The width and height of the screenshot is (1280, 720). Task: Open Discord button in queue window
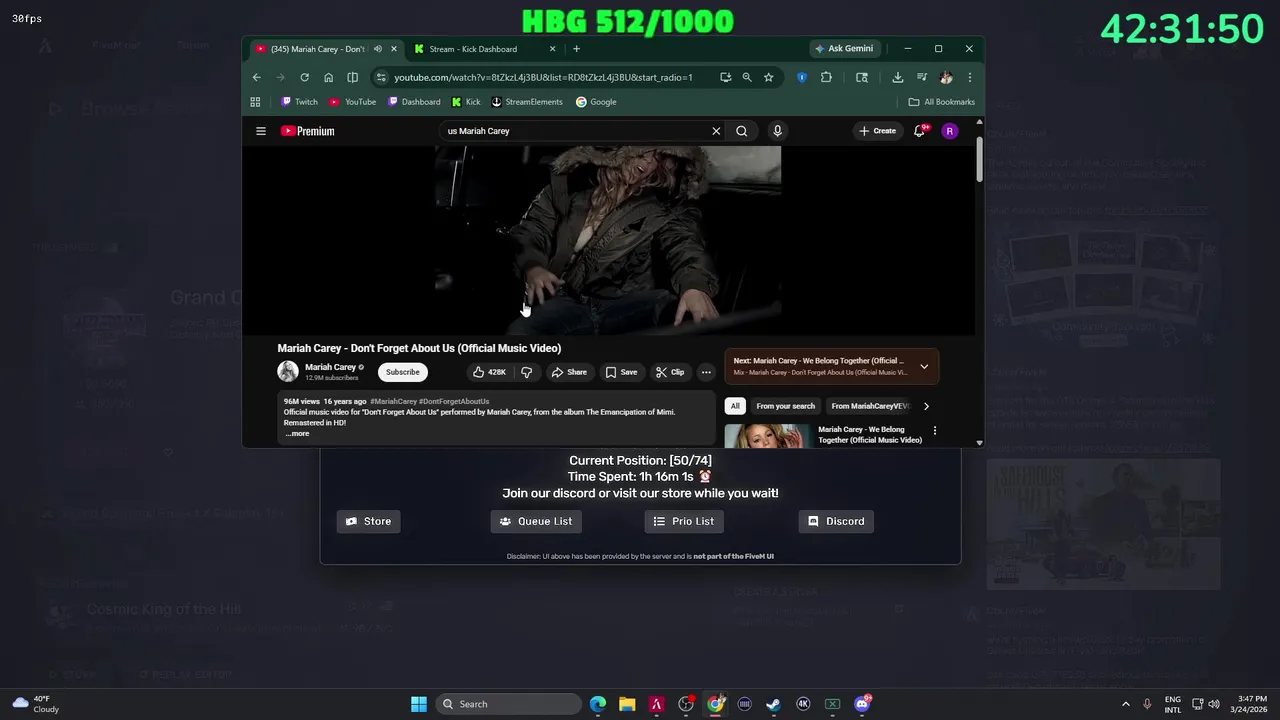point(836,521)
